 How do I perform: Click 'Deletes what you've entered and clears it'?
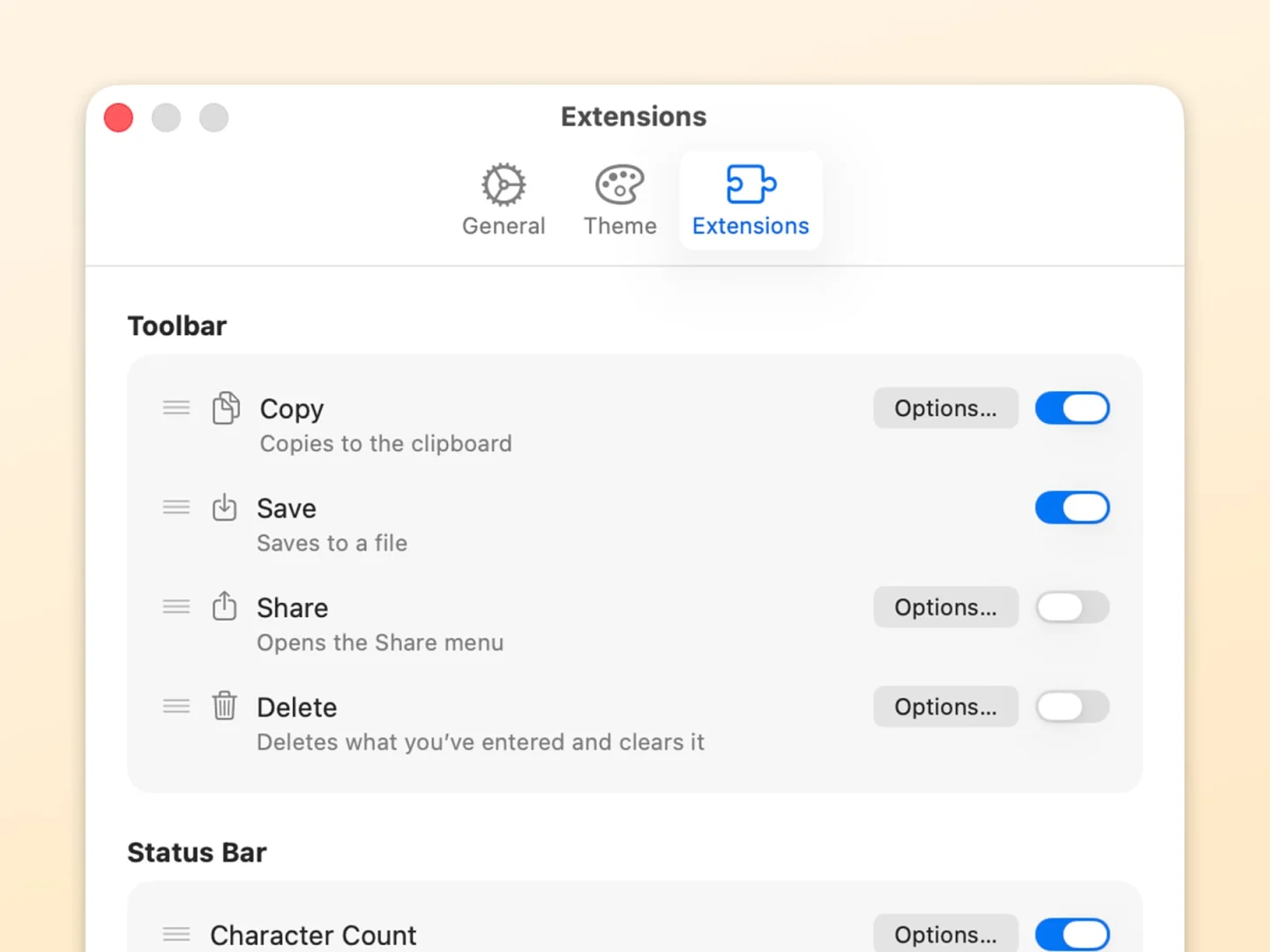pyautogui.click(x=481, y=742)
